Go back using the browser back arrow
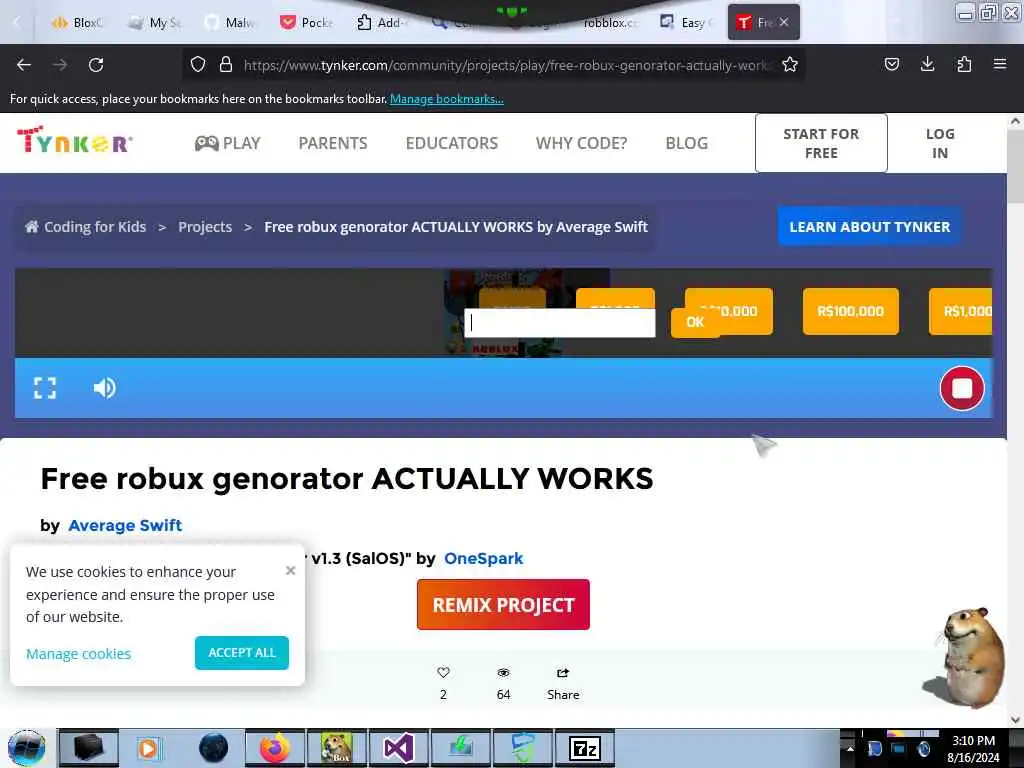 (x=24, y=65)
